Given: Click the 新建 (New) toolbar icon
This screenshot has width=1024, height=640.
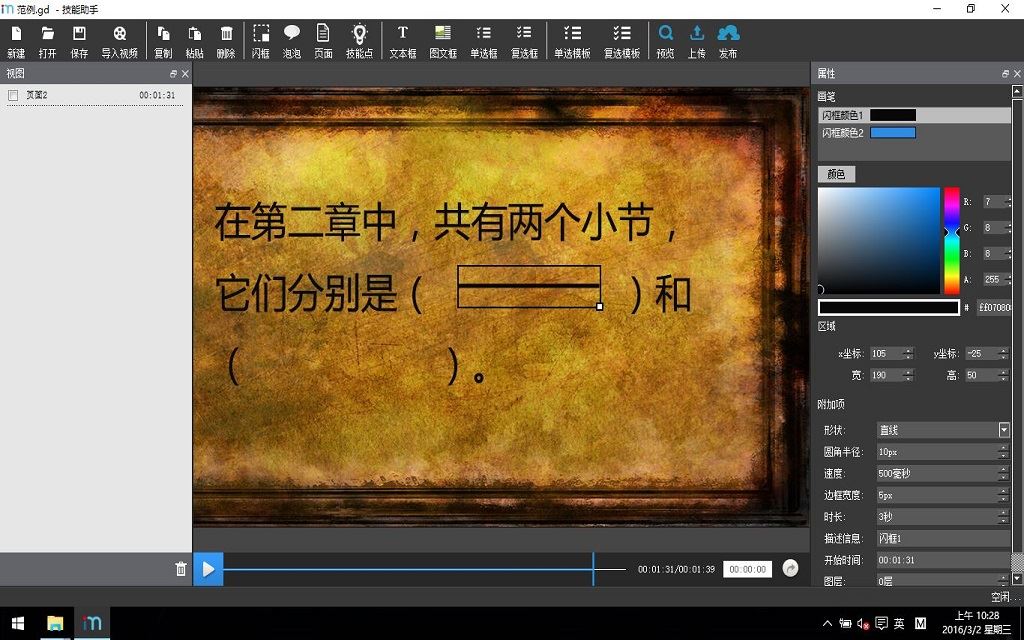Looking at the screenshot, I should tap(16, 41).
